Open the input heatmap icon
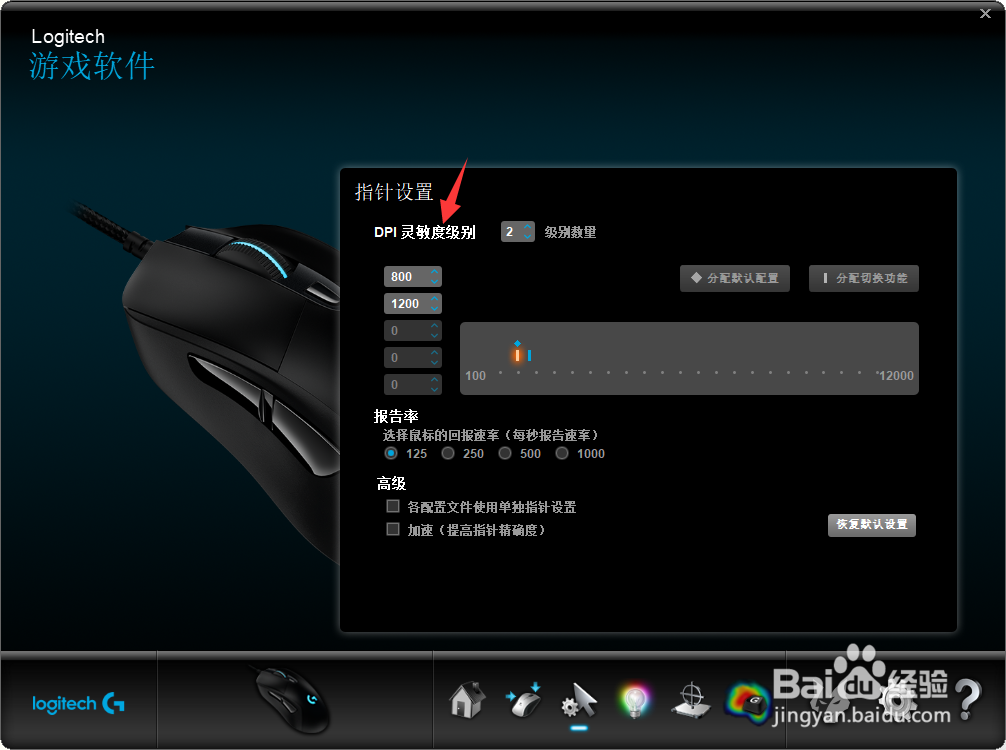Screen dimensions: 1006x750 click(x=747, y=703)
